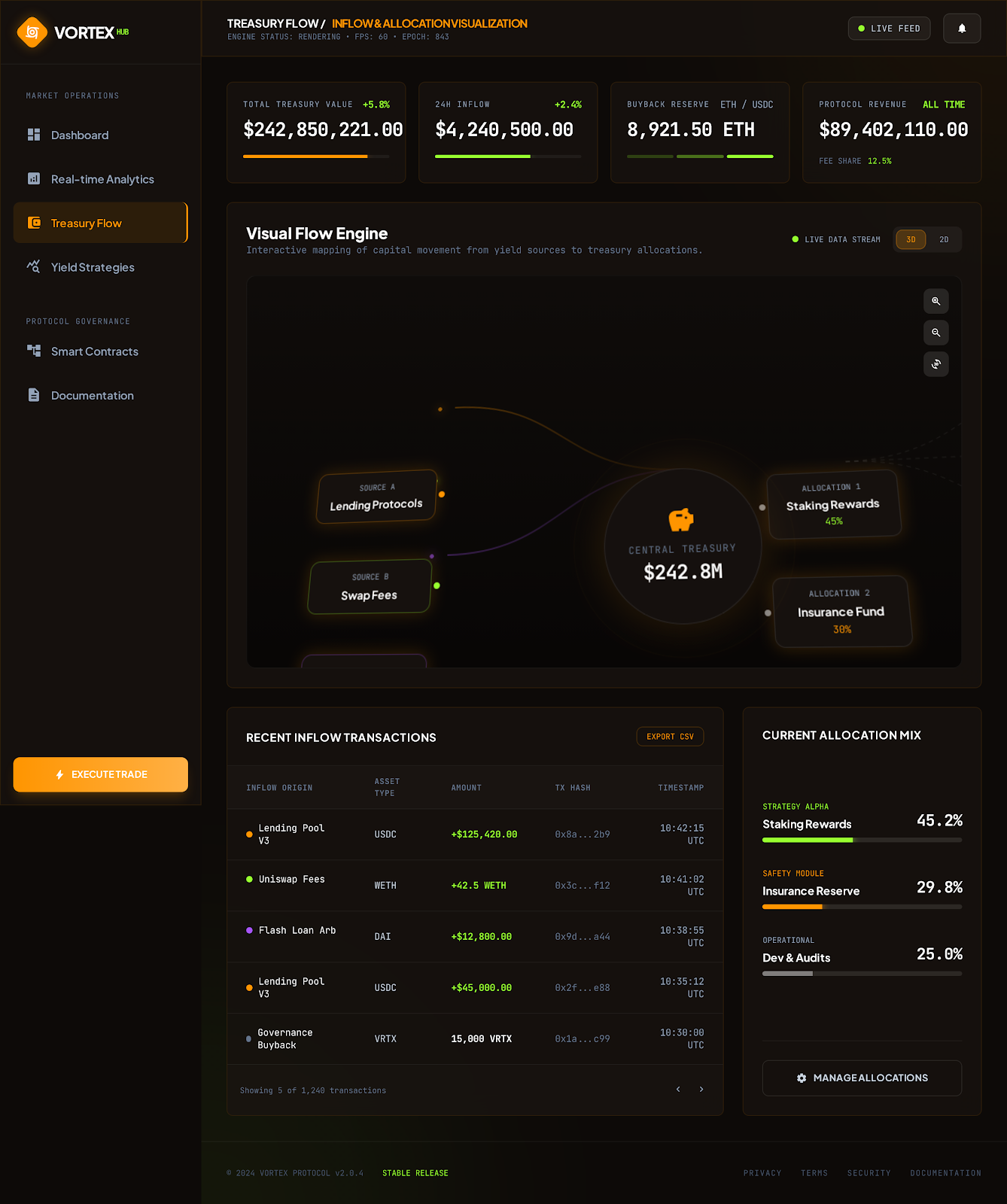Select the Swap Fees source node
The image size is (1007, 1204).
coord(370,586)
